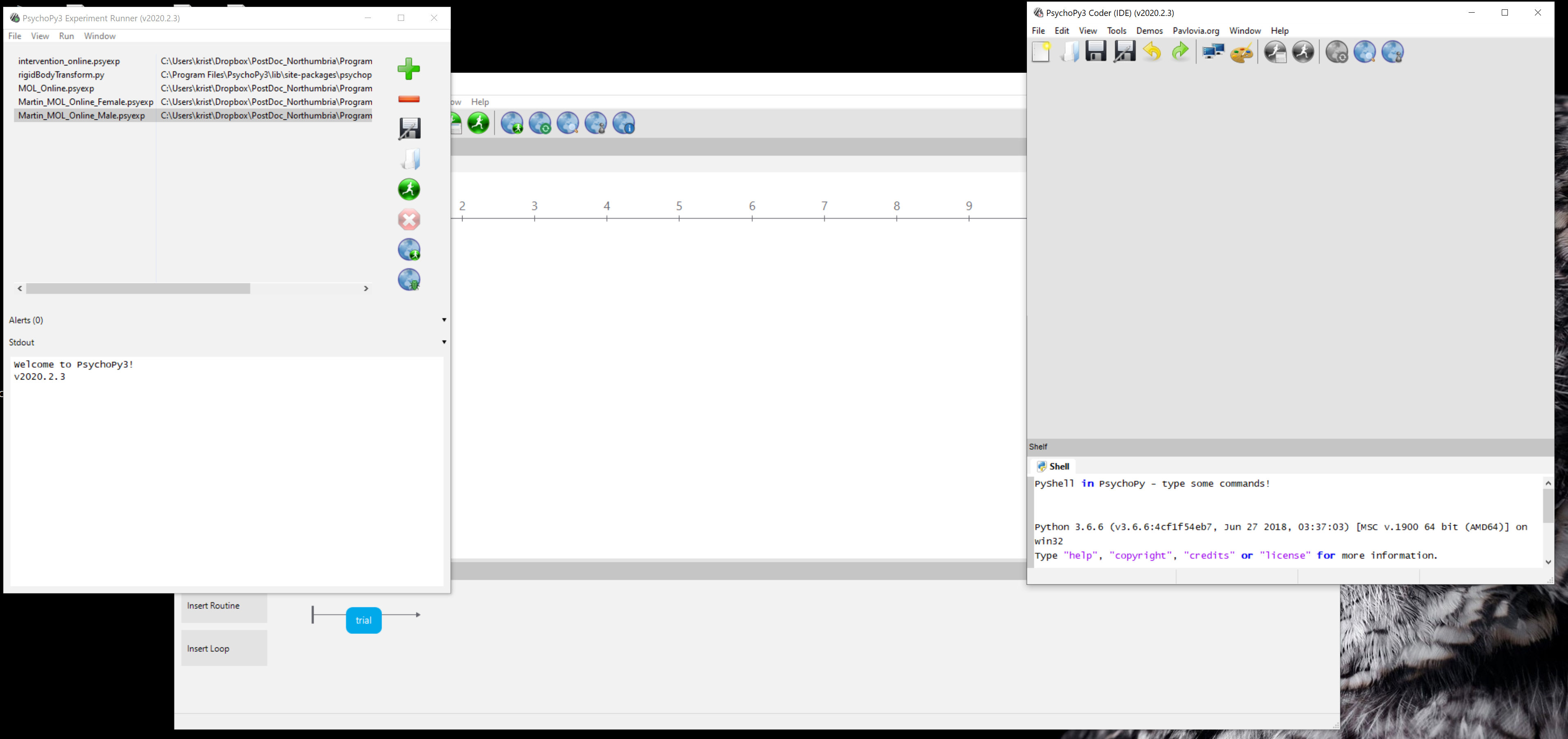
Task: Click Builder Pavlovia project info globe icon
Action: click(623, 124)
